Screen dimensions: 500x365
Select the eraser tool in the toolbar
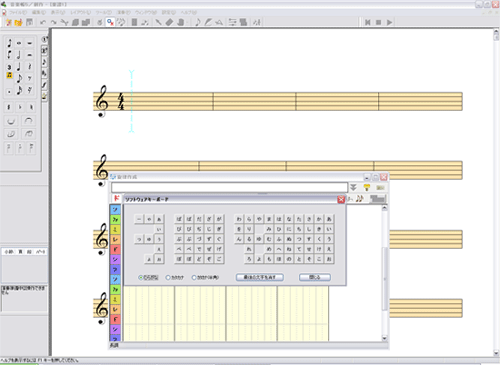tap(169, 22)
